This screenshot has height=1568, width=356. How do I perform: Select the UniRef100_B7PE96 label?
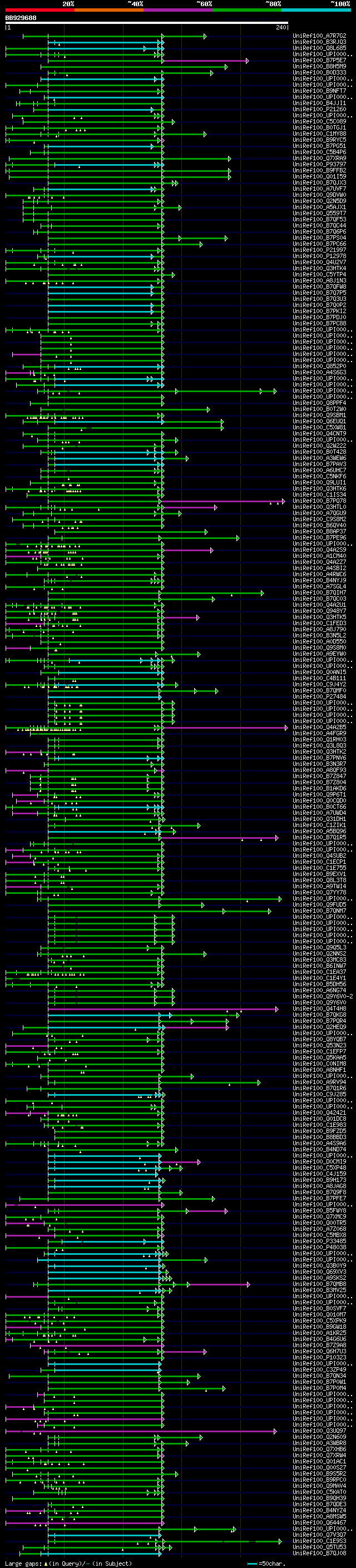(x=319, y=537)
